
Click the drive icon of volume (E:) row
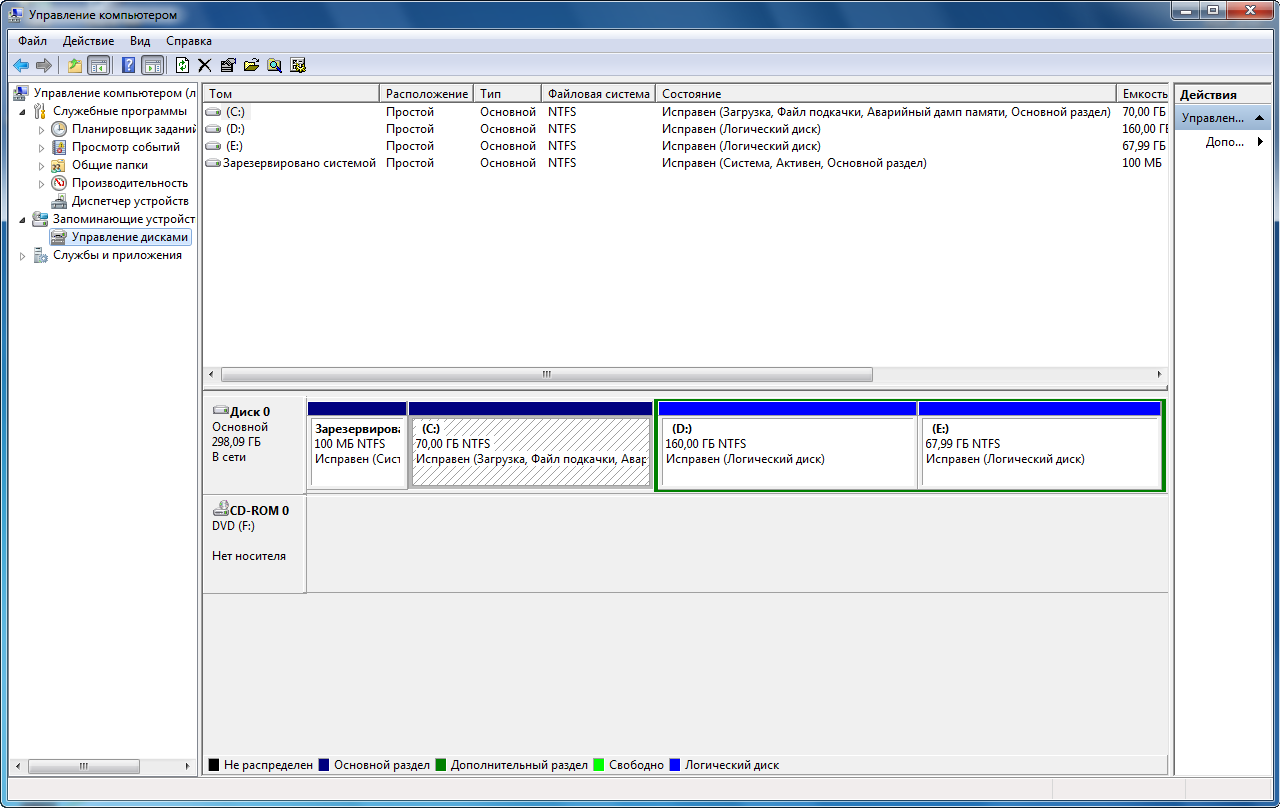[213, 146]
